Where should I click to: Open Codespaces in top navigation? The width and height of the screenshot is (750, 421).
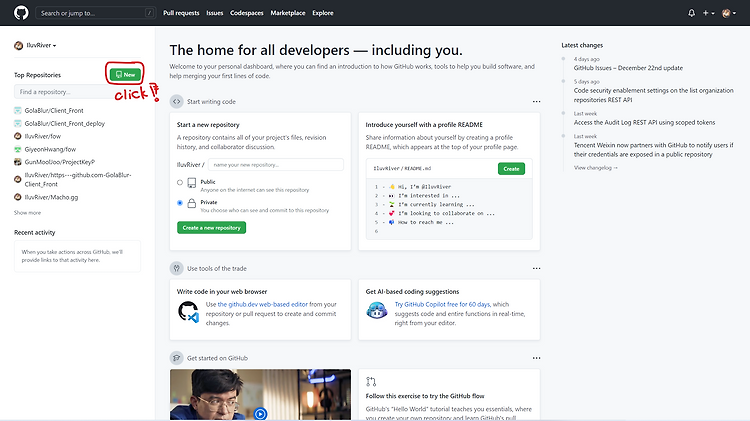click(247, 13)
